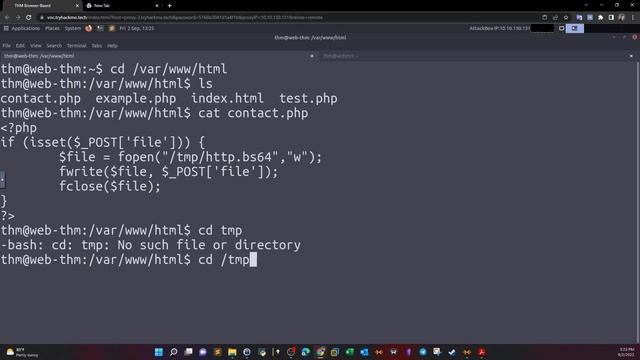Open the Applications menu on panel
Screen dimensions: 640x360
[22, 29]
